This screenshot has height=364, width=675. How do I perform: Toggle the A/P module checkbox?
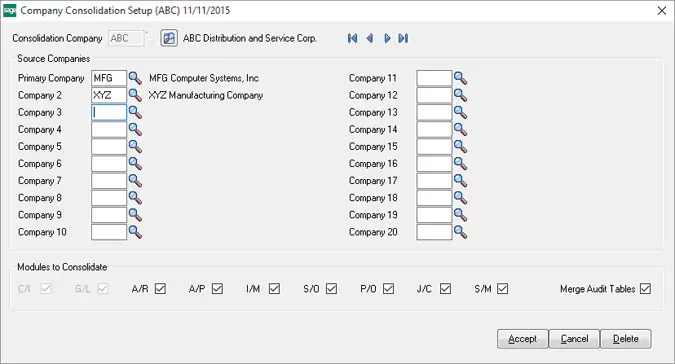217,289
